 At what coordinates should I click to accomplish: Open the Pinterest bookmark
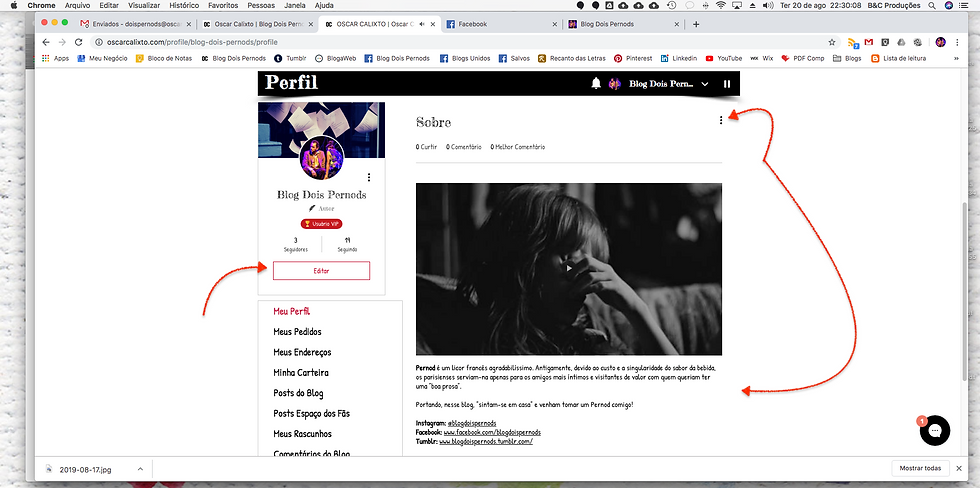pos(632,58)
